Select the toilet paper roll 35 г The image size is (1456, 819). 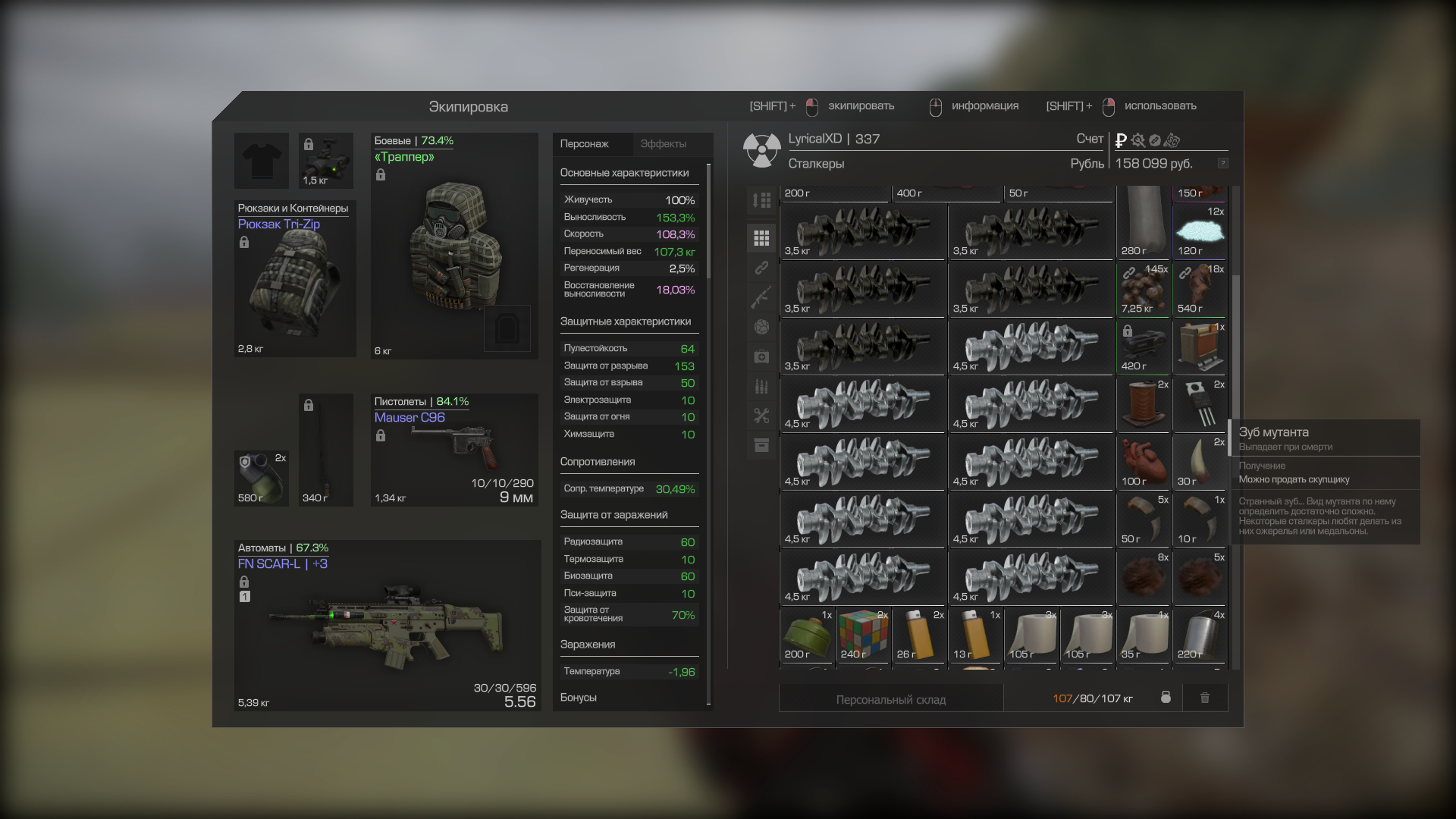point(1144,635)
